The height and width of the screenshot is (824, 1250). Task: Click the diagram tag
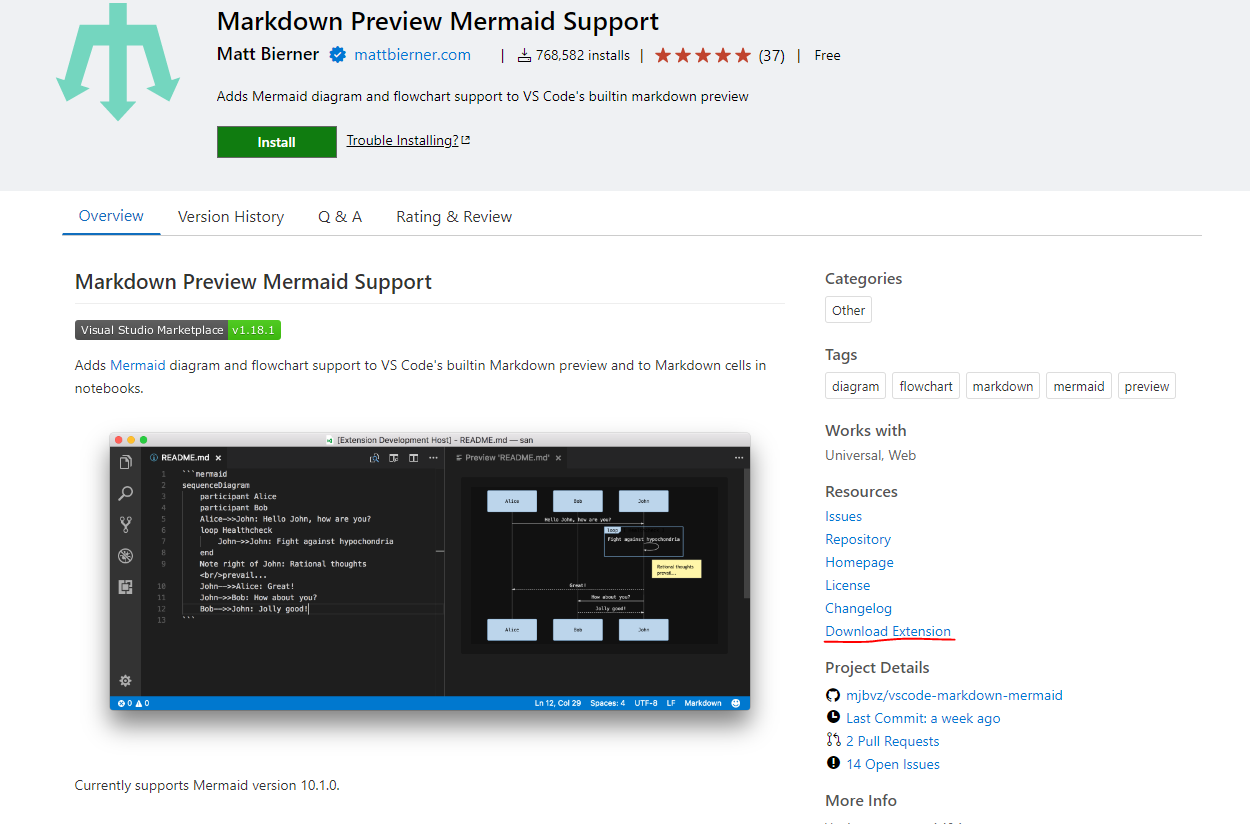click(x=855, y=386)
